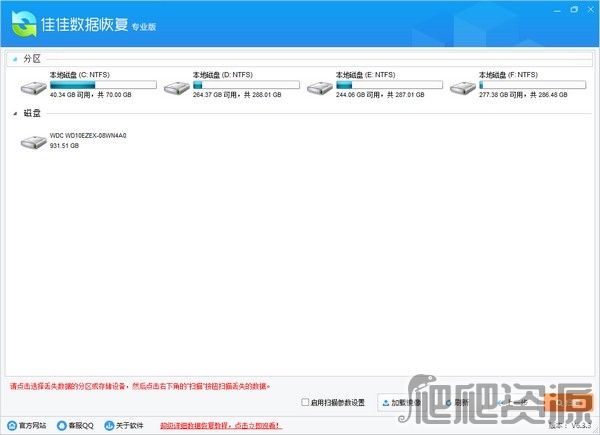Click the text 277.38 GB 可用, 共 286.48 GB

[x=523, y=94]
